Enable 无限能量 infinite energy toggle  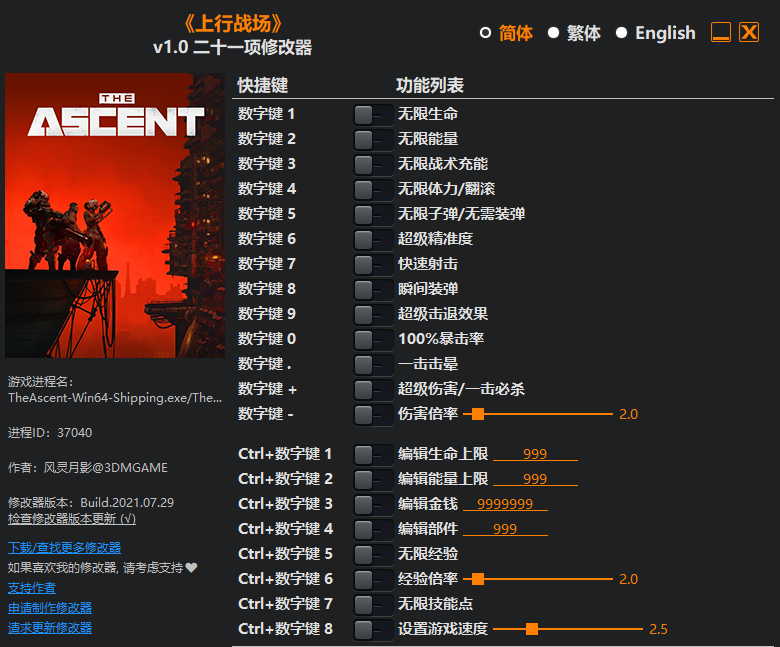pos(373,140)
